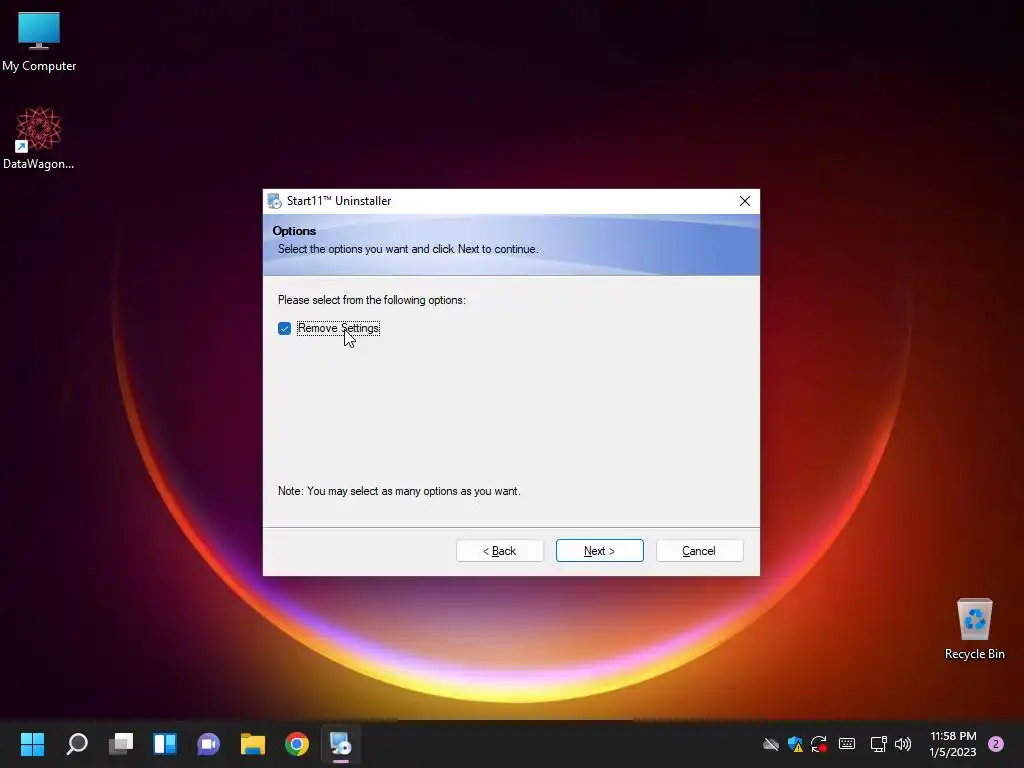Open the Windows Security tray icon
Screen dimensions: 1024x768
click(x=795, y=744)
